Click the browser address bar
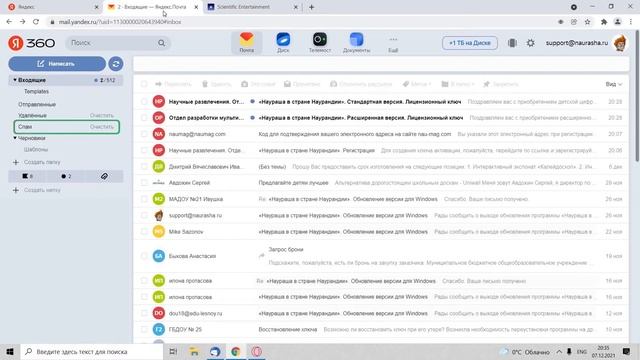This screenshot has height=360, width=640. [x=302, y=22]
